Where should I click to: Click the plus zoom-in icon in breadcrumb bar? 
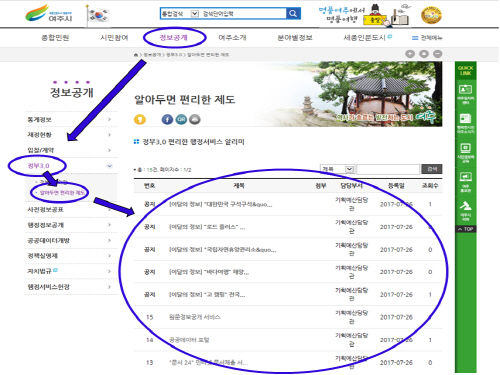pos(410,54)
